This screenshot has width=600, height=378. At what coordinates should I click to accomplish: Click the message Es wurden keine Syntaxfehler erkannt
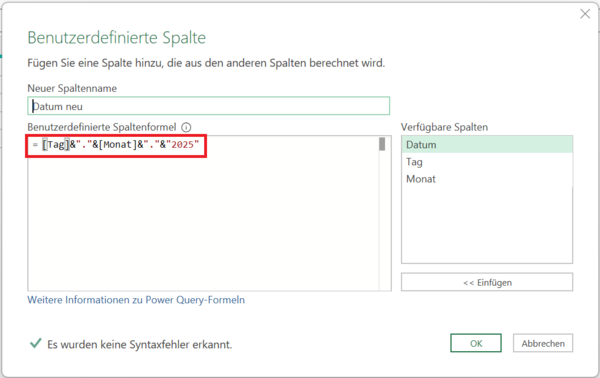click(x=139, y=344)
